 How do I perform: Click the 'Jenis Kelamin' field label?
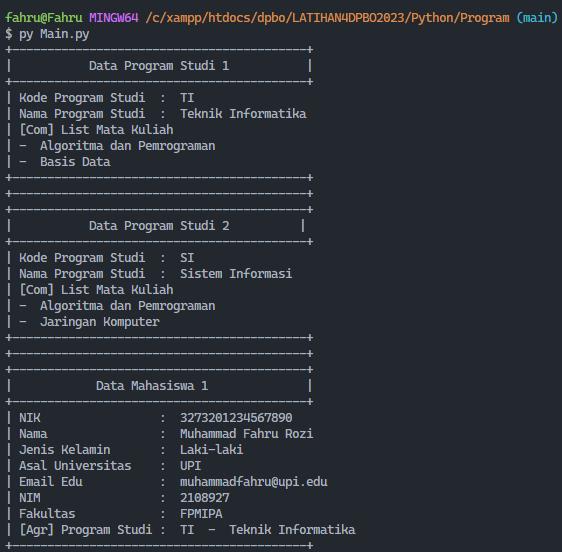(65, 450)
